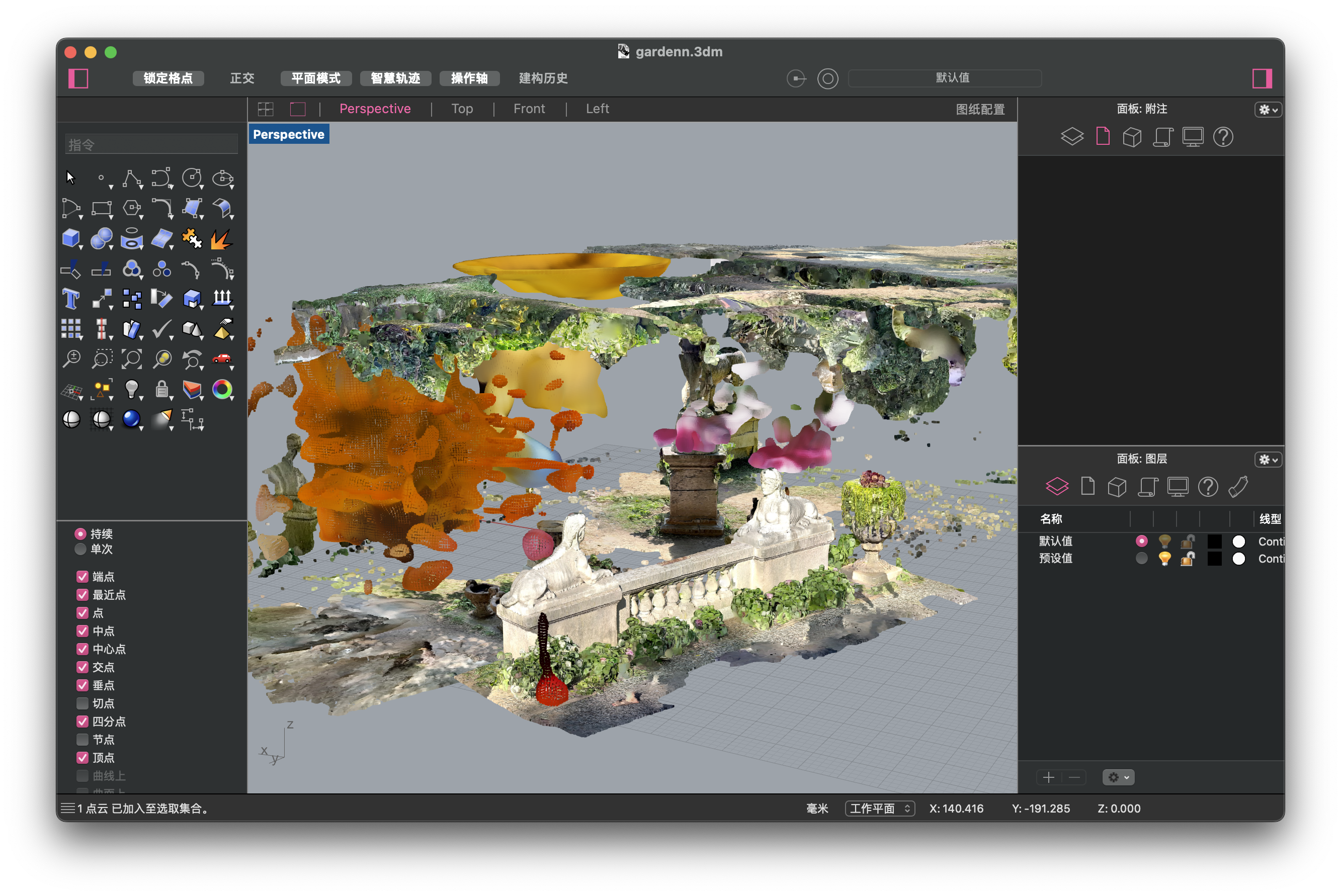Viewport: 1341px width, 896px height.
Task: Click the Zoom extents tool
Action: pyautogui.click(x=132, y=359)
